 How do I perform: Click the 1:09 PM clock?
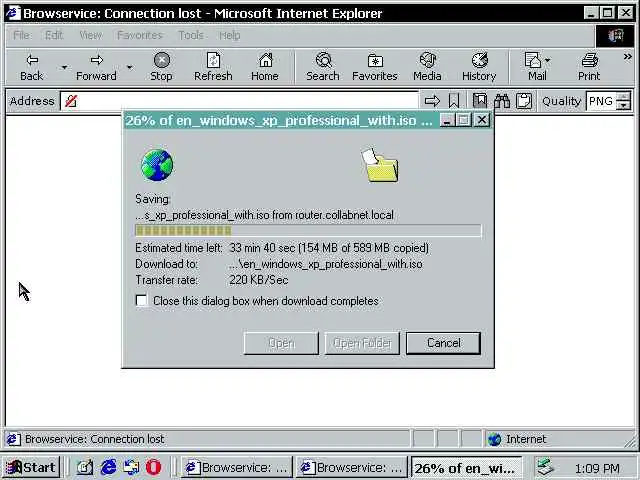pyautogui.click(x=597, y=468)
